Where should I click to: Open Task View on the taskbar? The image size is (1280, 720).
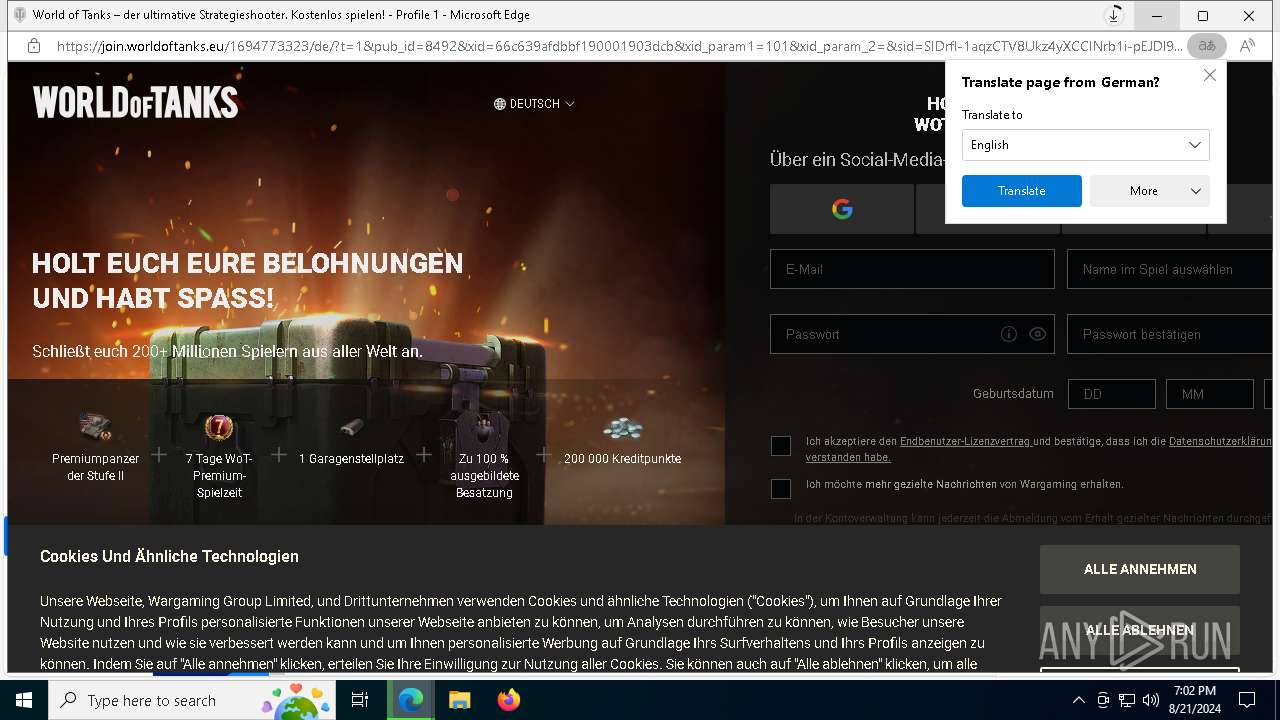pyautogui.click(x=360, y=700)
